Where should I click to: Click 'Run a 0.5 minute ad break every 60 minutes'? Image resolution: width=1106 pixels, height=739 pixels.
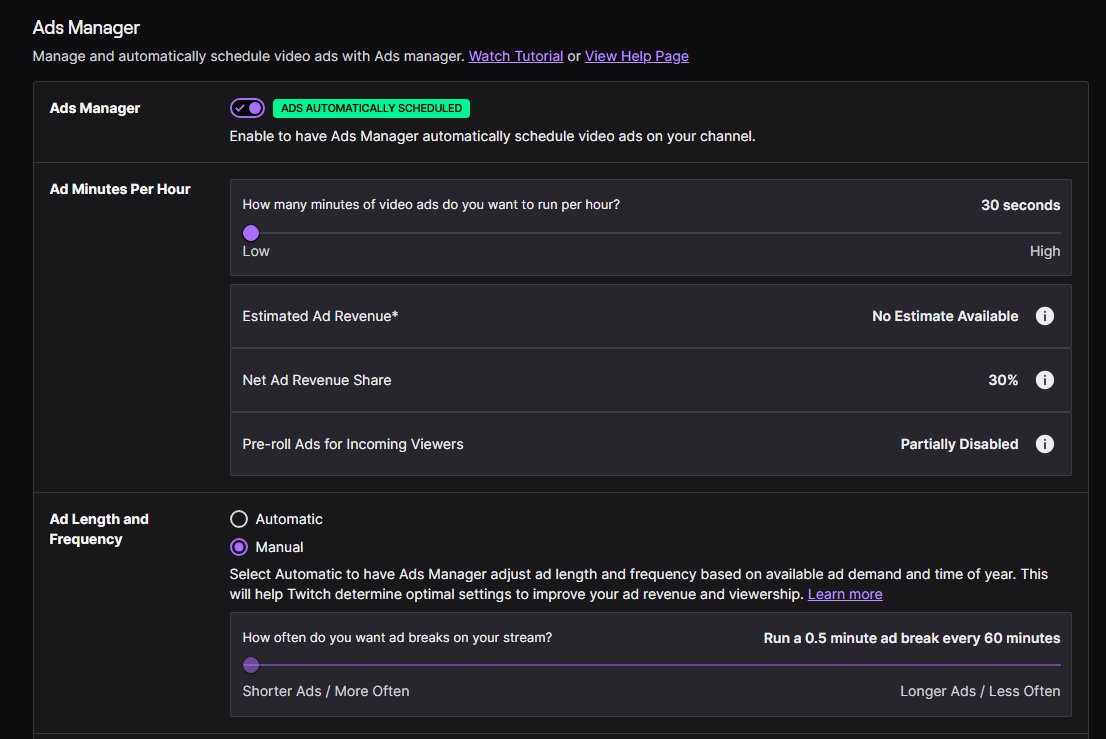click(911, 638)
